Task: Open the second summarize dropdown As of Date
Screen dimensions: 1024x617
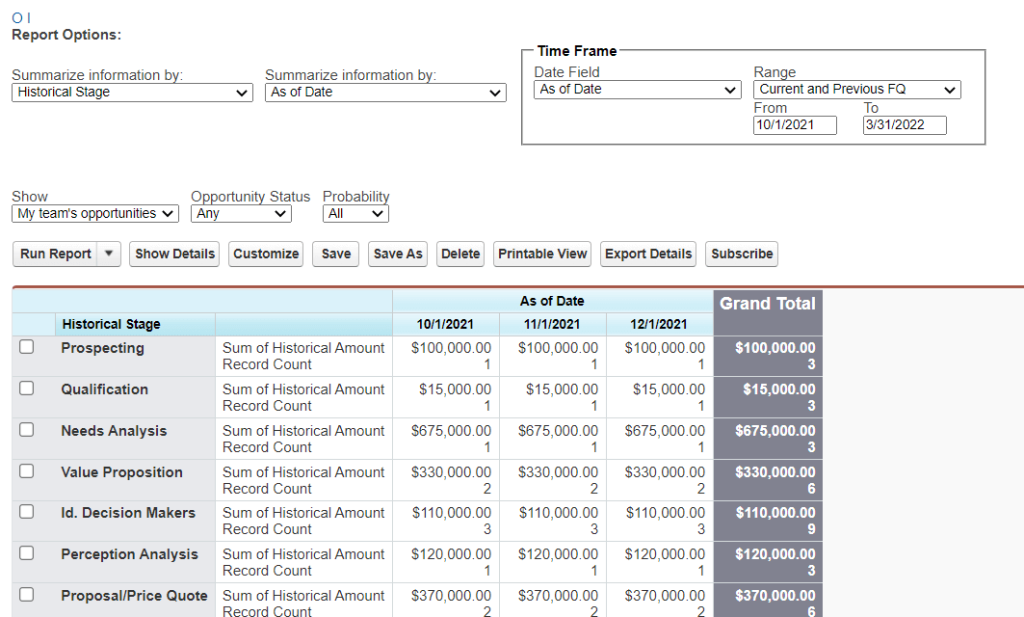Action: [385, 92]
